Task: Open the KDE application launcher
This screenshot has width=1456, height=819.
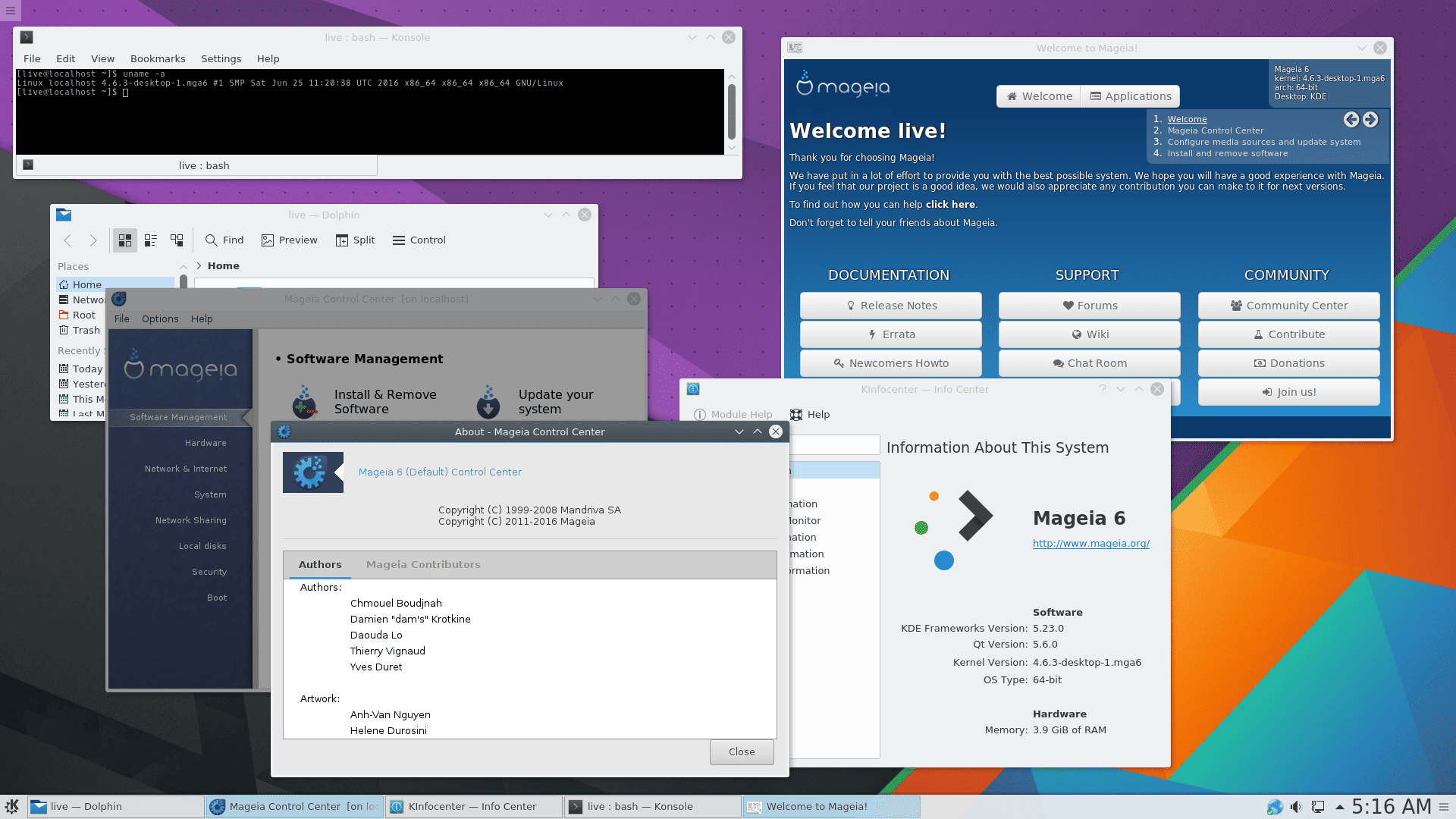Action: coord(11,806)
